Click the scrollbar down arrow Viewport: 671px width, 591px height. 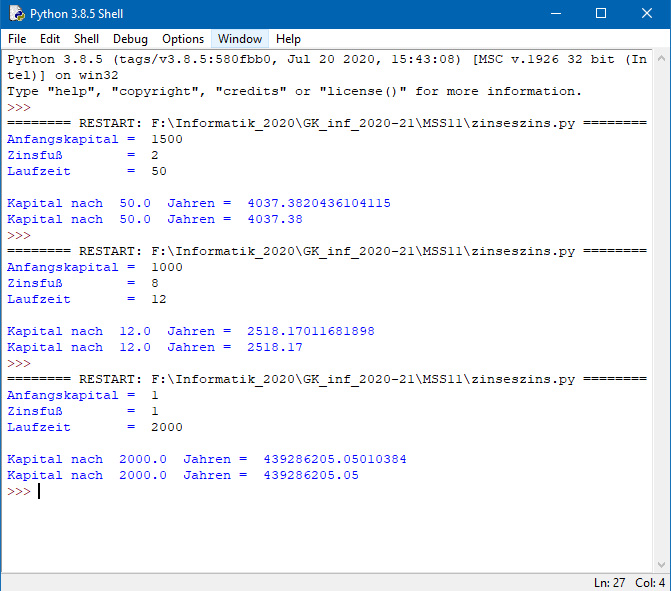(661, 565)
